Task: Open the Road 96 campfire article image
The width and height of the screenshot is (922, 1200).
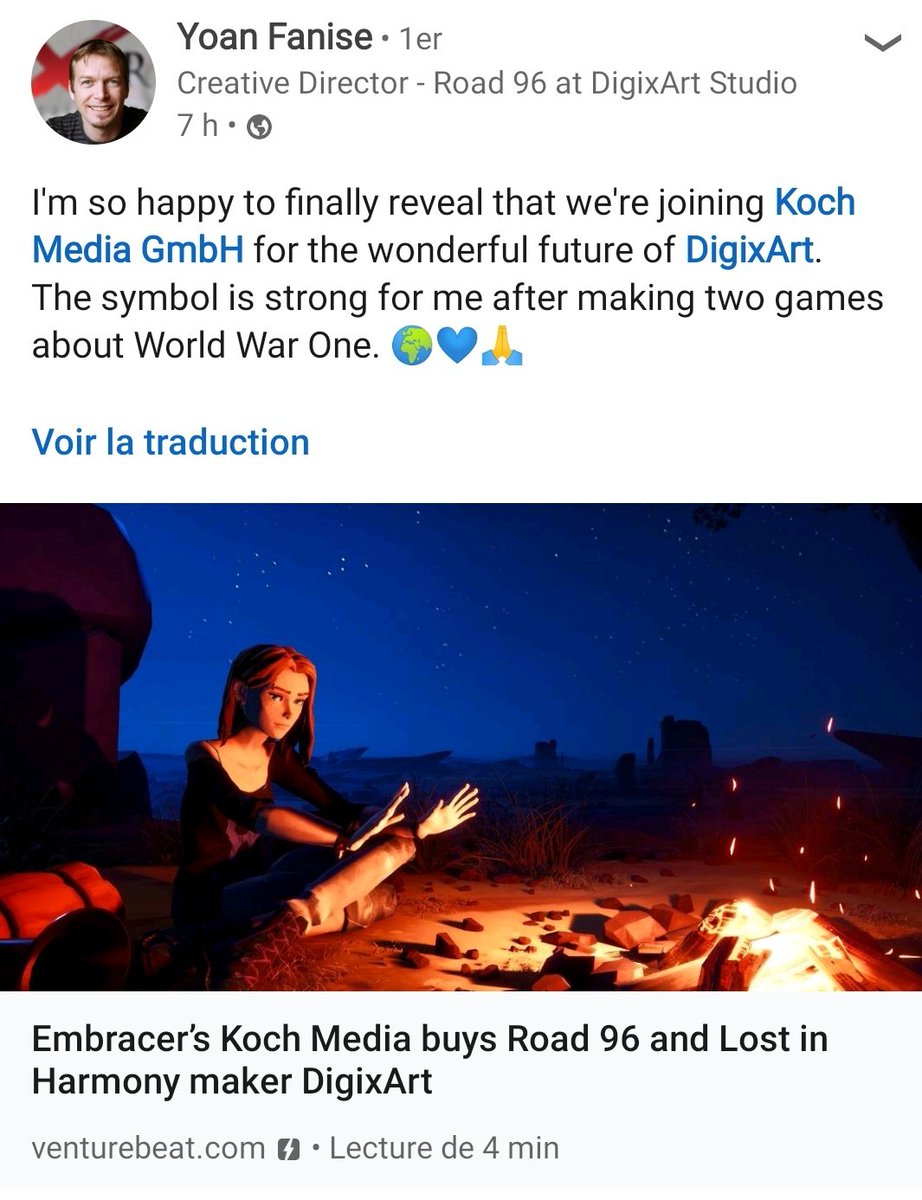Action: [461, 747]
